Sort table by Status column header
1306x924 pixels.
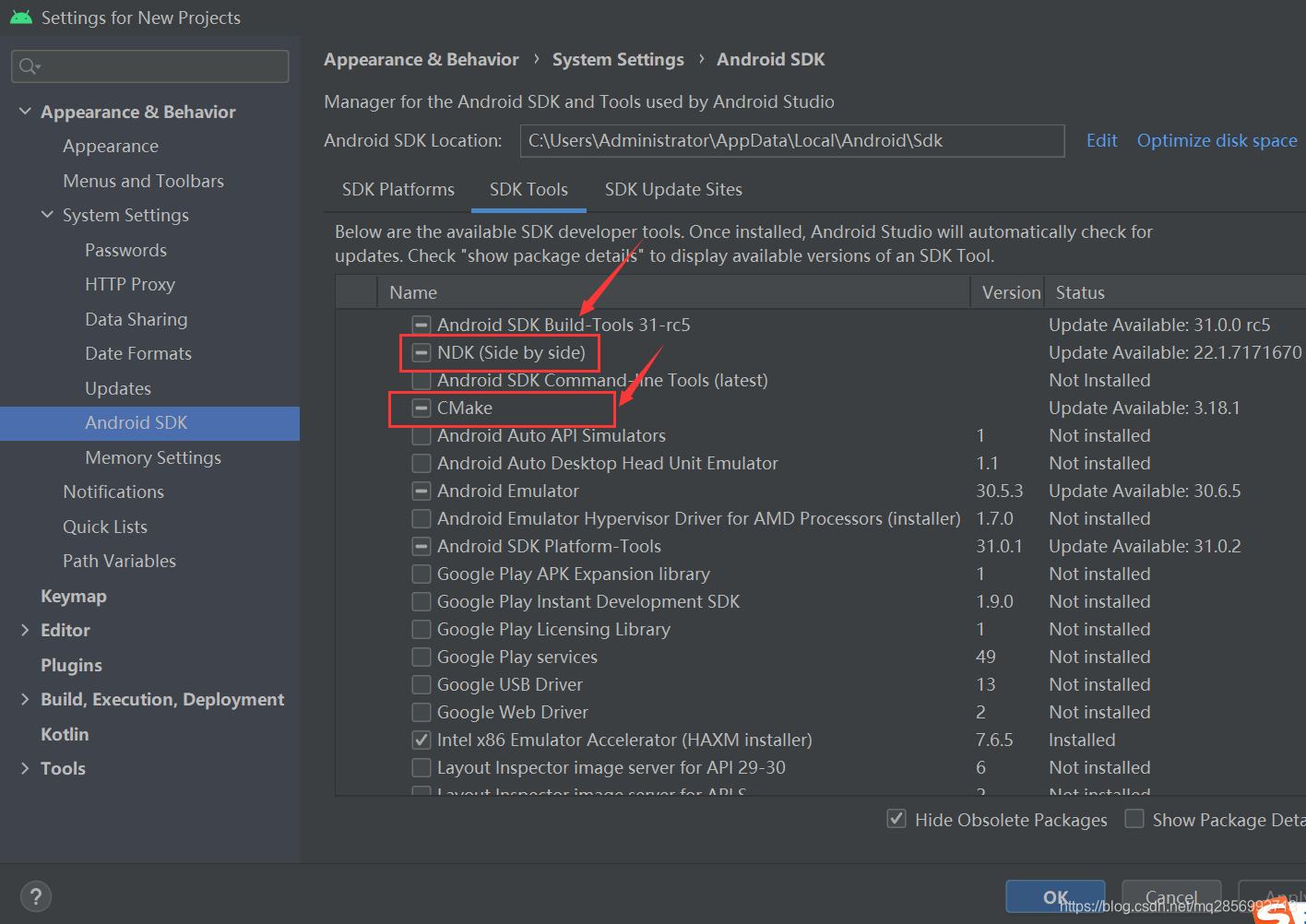point(1176,292)
